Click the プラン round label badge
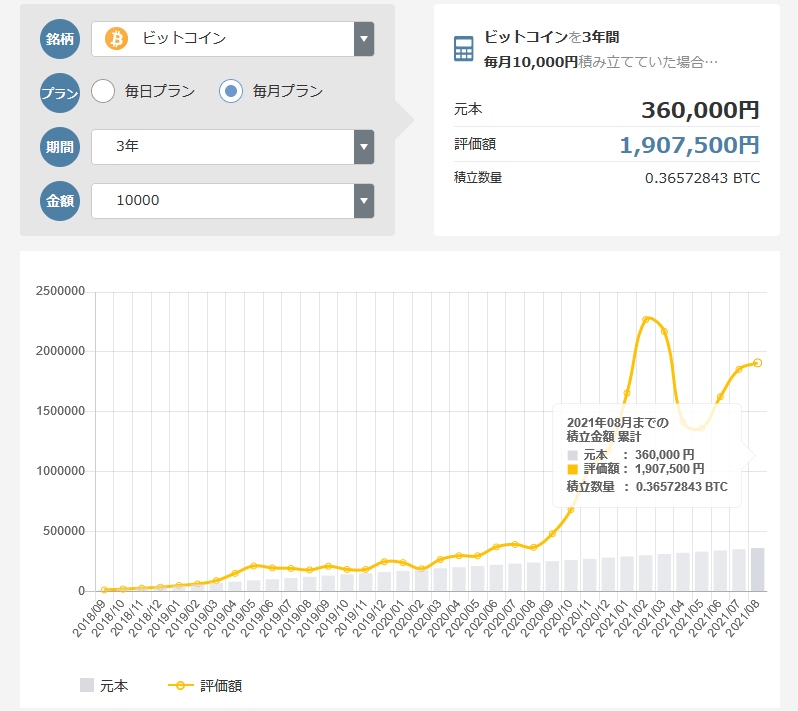 59,92
